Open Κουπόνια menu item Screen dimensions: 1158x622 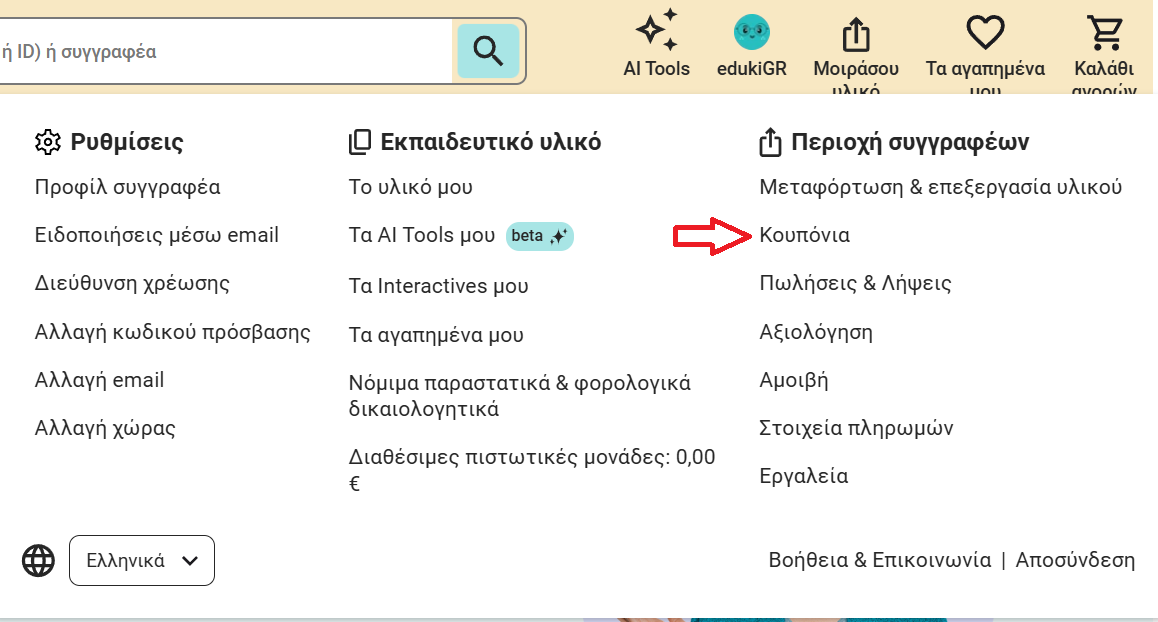click(x=804, y=235)
